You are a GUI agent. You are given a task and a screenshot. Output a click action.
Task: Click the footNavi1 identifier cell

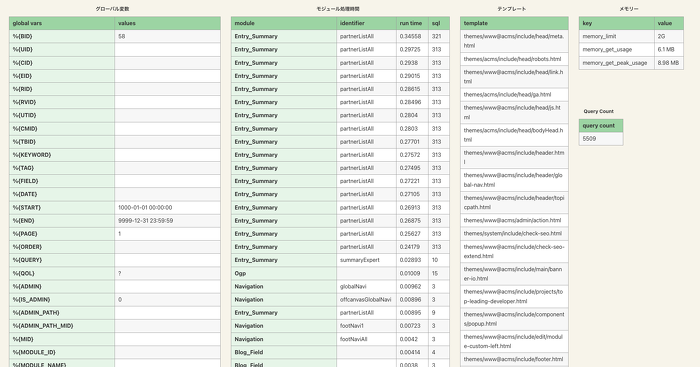click(366, 326)
